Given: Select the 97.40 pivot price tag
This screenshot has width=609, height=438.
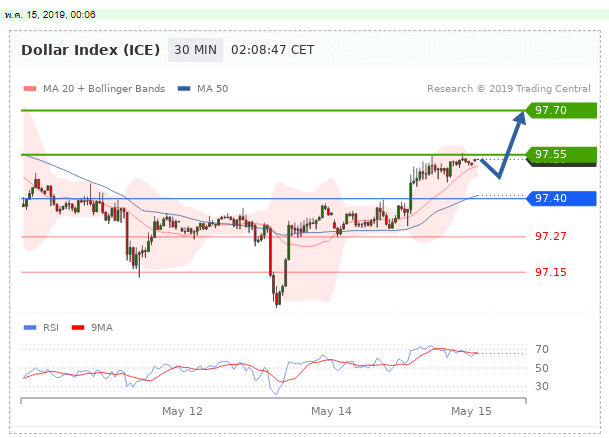Looking at the screenshot, I should (x=561, y=198).
